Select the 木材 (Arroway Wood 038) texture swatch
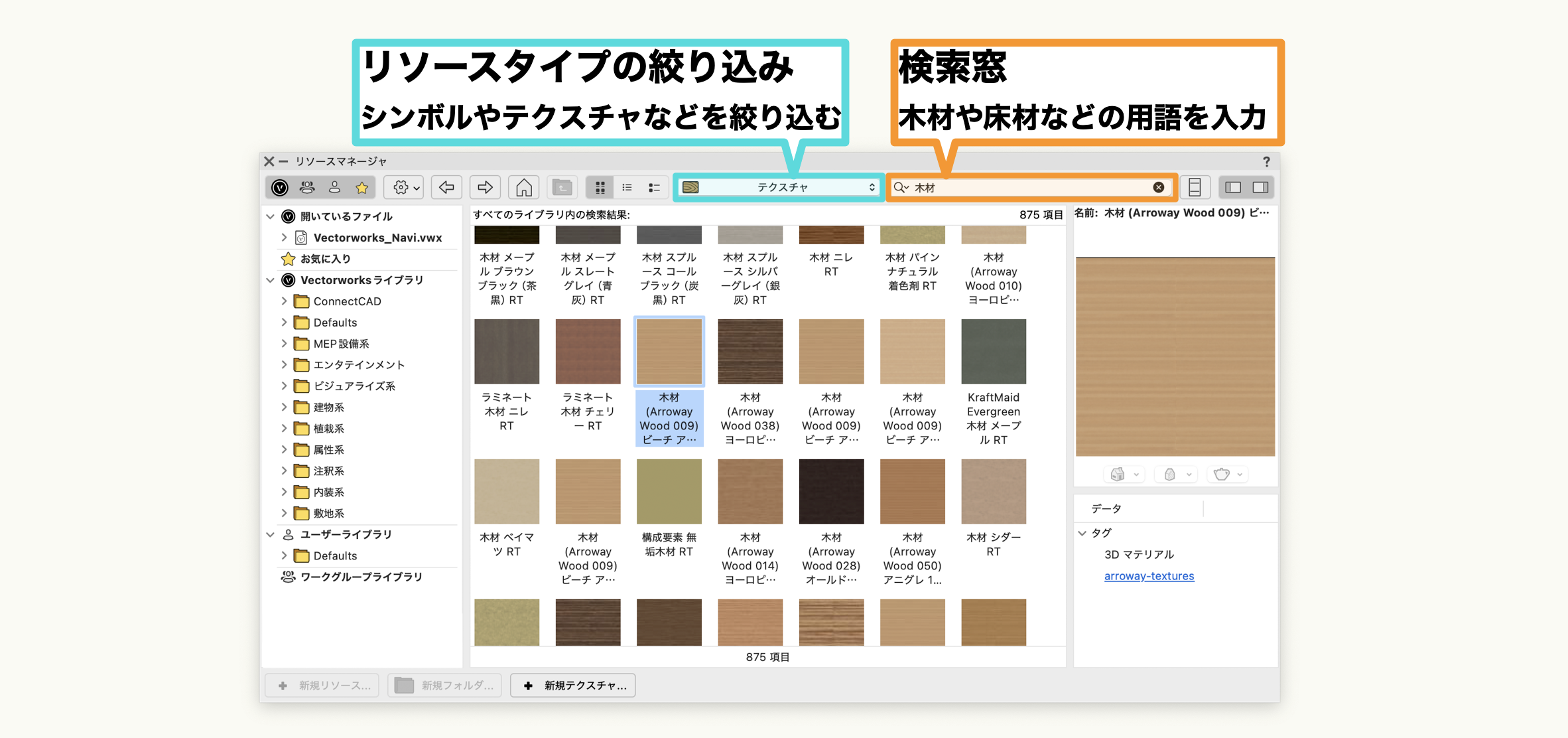This screenshot has width=1568, height=738. pos(750,352)
